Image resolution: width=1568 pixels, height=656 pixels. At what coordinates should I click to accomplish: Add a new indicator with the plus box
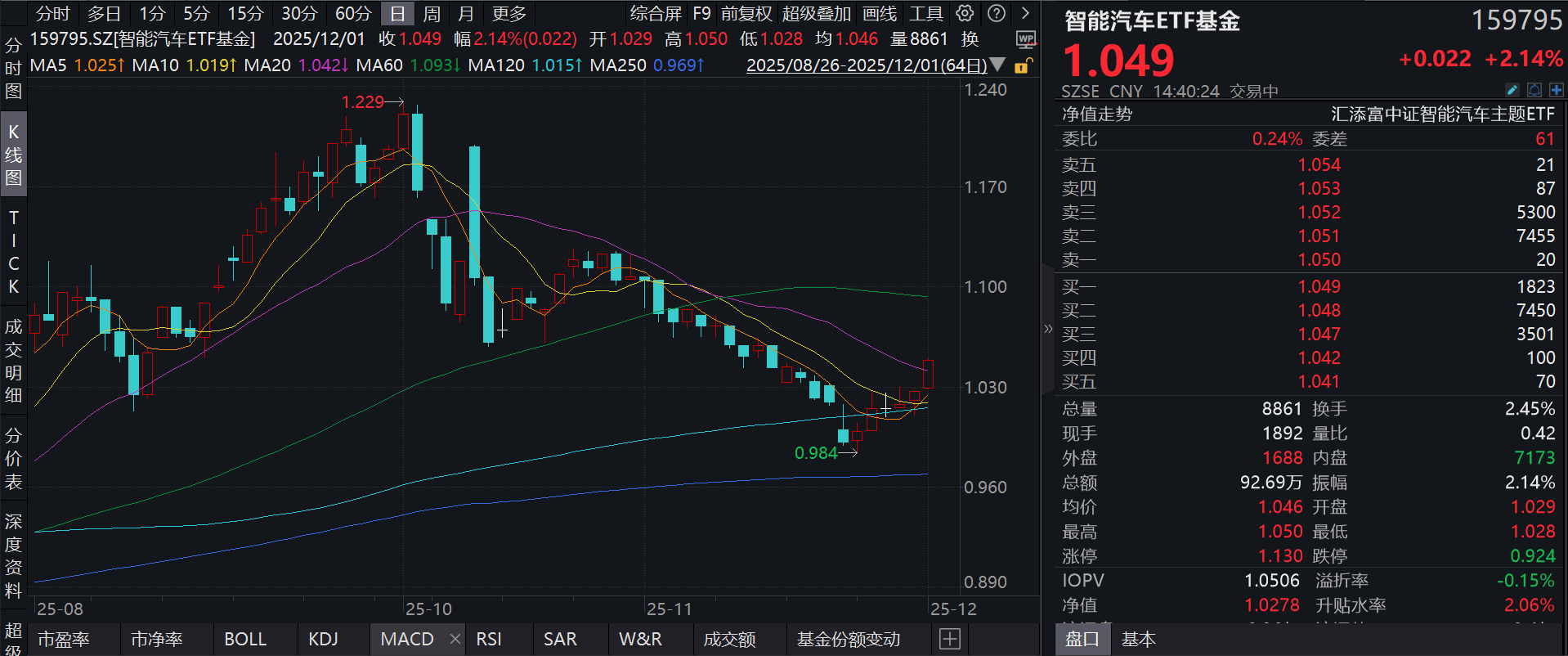click(x=949, y=639)
